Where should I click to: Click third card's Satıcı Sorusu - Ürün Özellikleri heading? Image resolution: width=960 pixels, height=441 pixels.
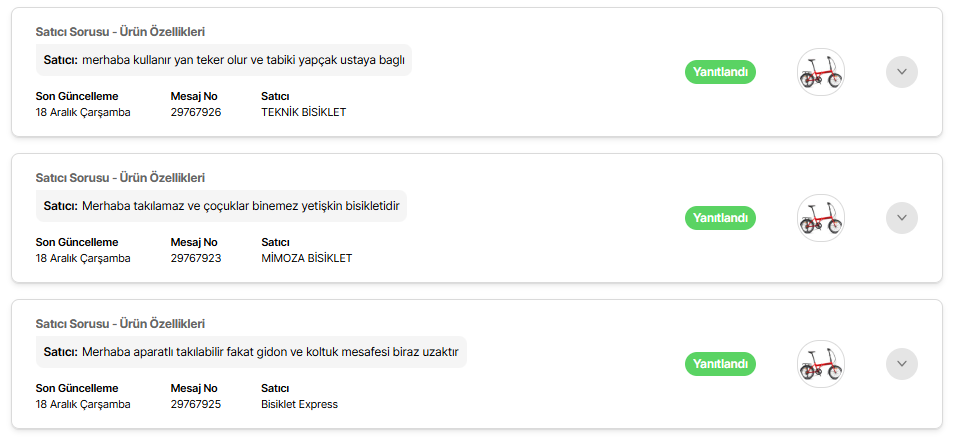(120, 323)
